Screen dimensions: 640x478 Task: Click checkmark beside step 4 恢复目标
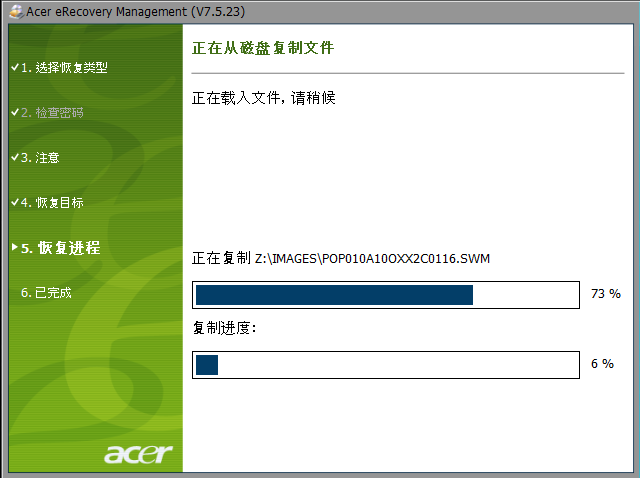pos(15,202)
